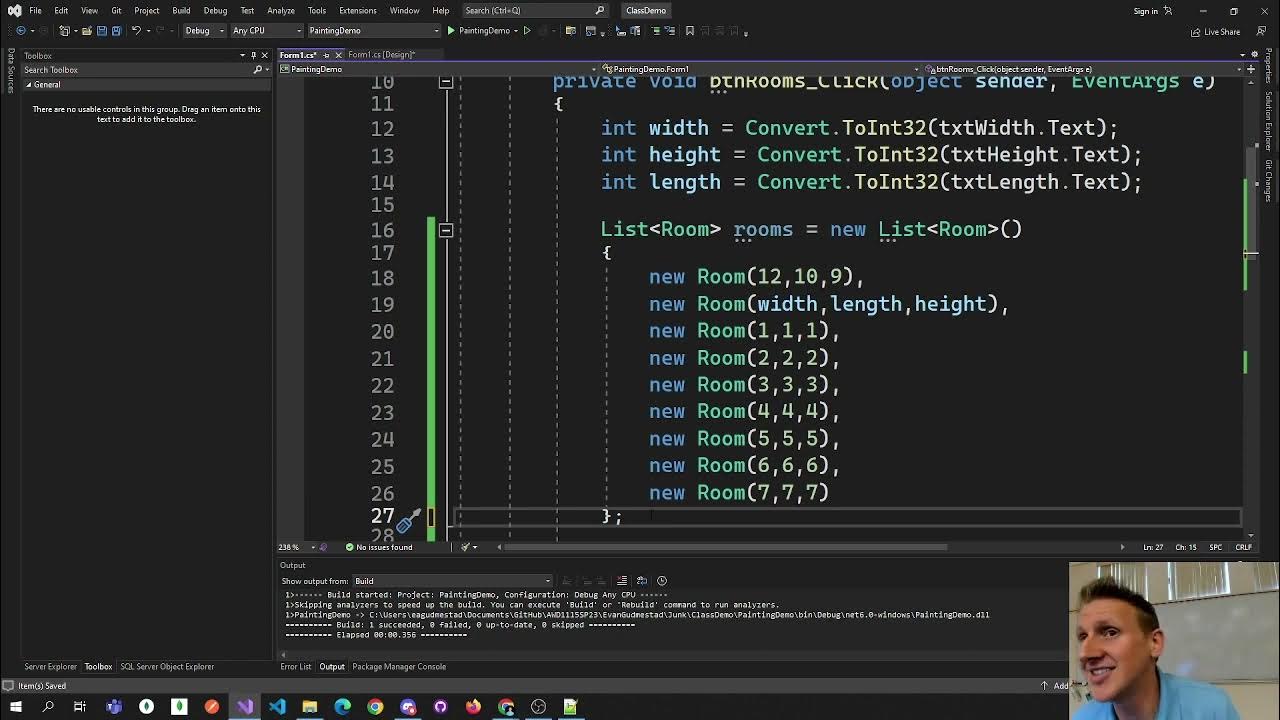Viewport: 1280px width, 720px height.
Task: Click Start Without Debugging outline play icon
Action: point(527,31)
